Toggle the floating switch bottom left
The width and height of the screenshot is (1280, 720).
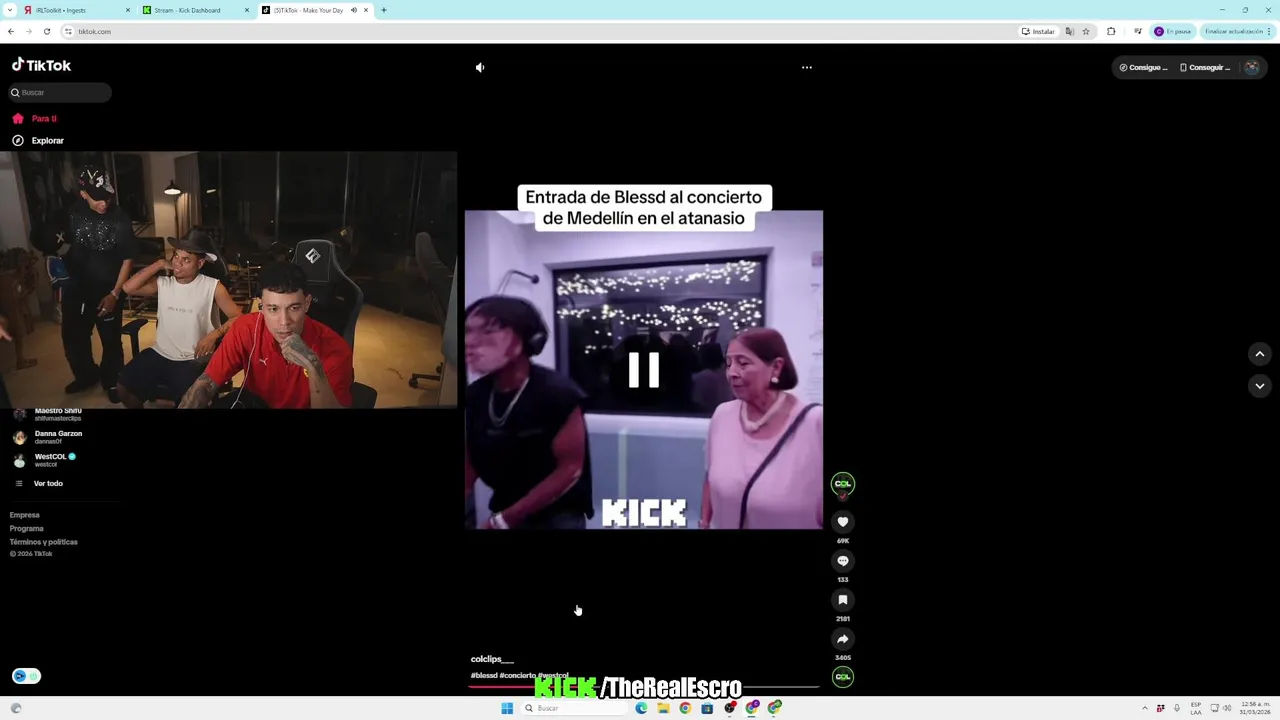point(26,676)
